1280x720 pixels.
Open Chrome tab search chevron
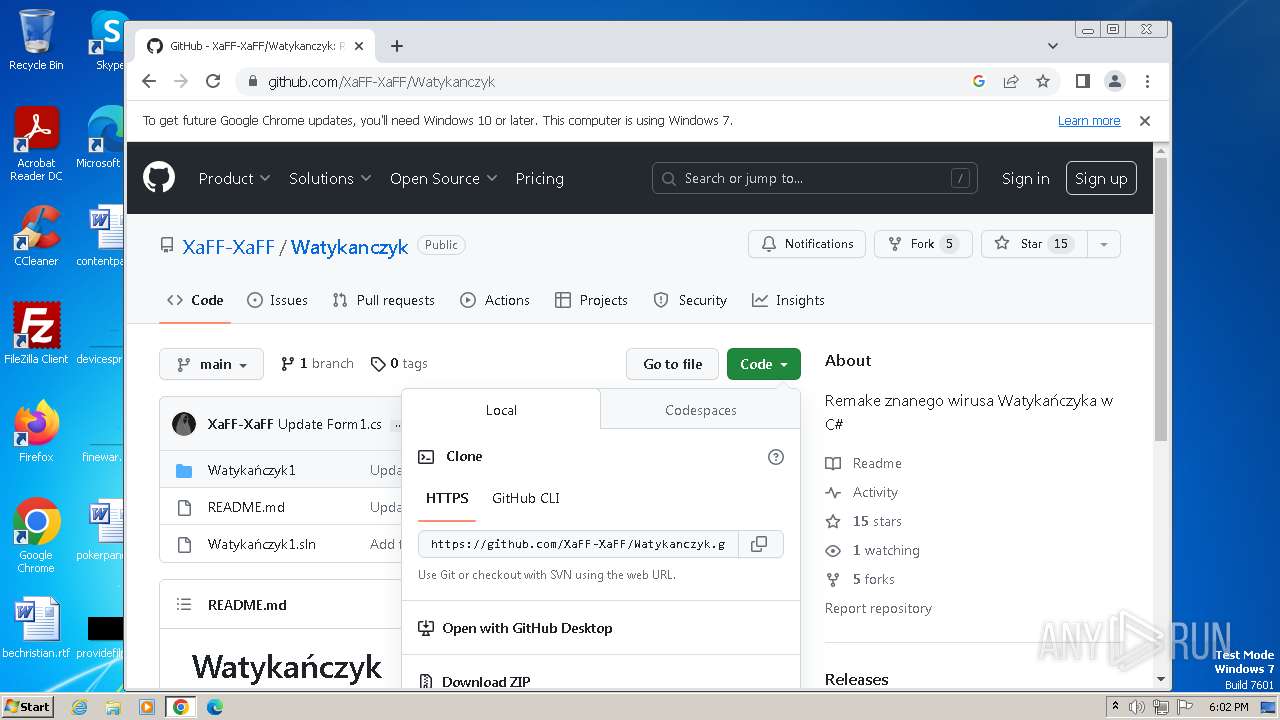pos(1052,46)
